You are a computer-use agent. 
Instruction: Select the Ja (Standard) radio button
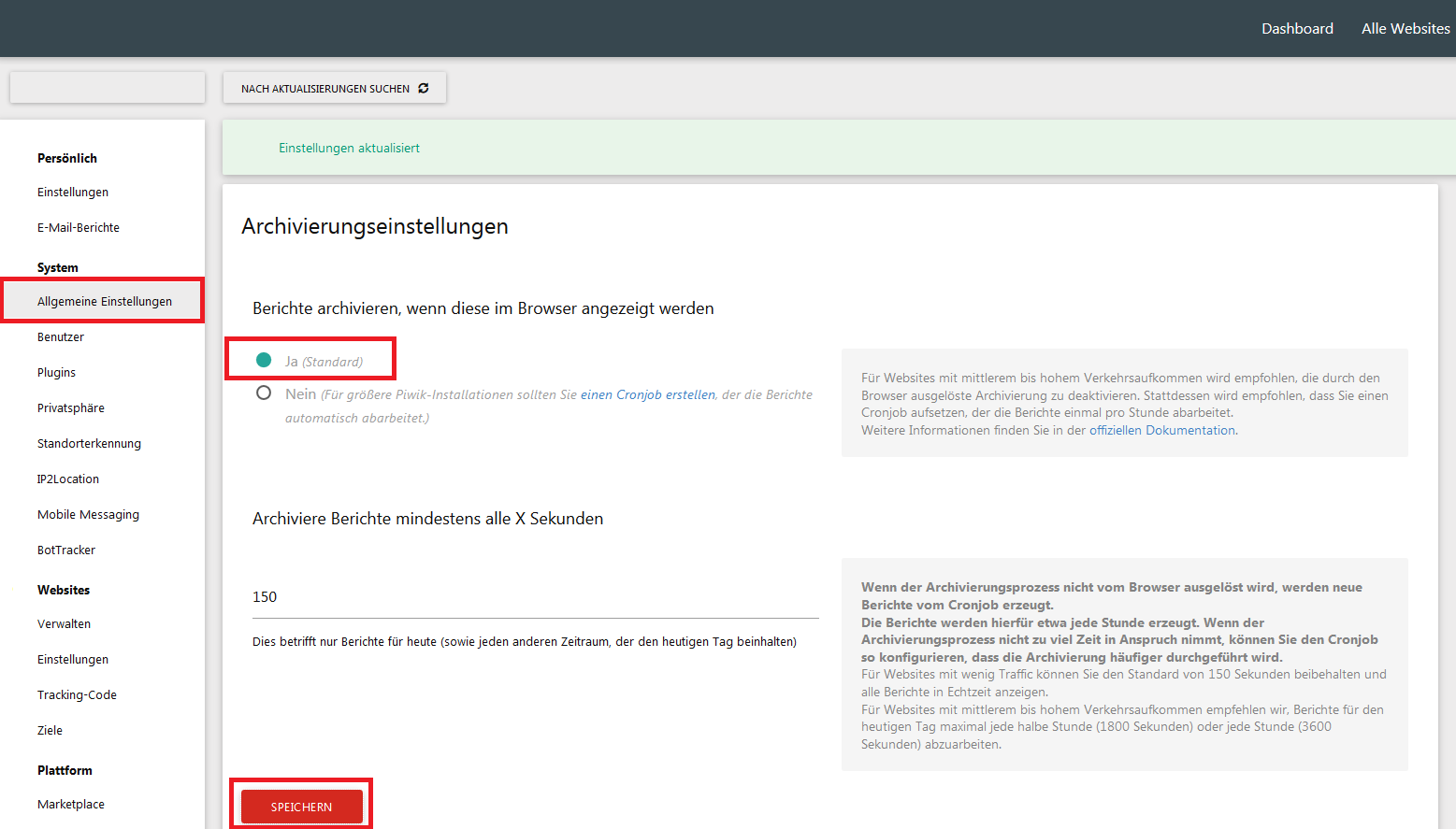[264, 360]
